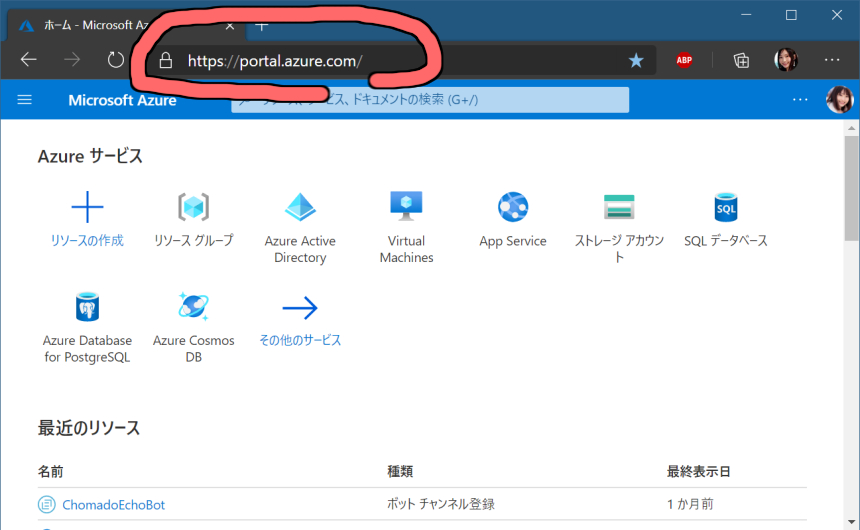Click the vertical scrollbar thumb
Screen dimensions: 860x530
(x=851, y=188)
